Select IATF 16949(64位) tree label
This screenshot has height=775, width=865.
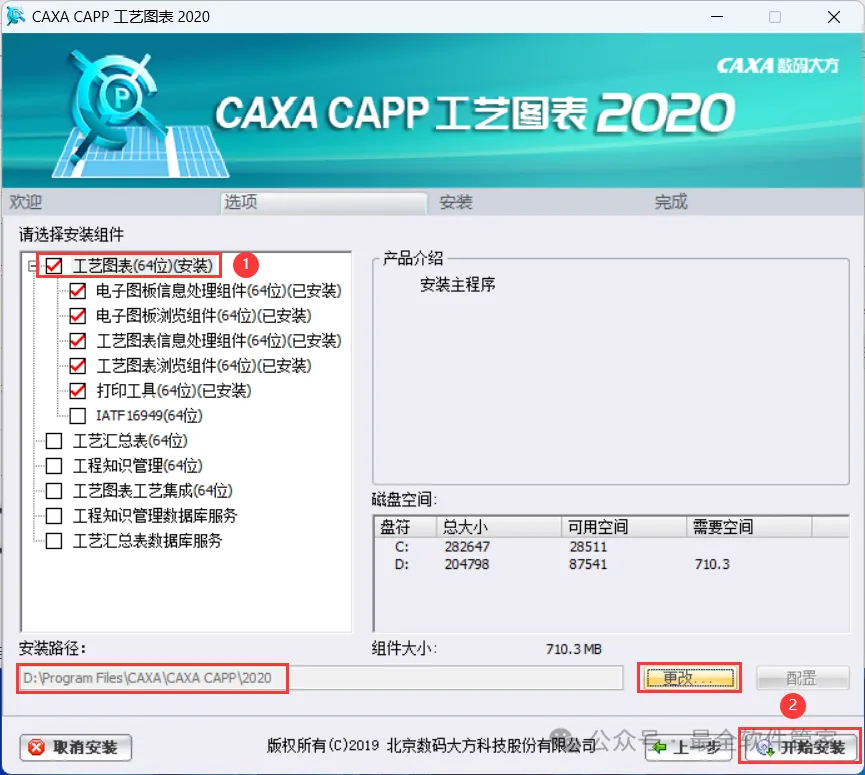149,416
